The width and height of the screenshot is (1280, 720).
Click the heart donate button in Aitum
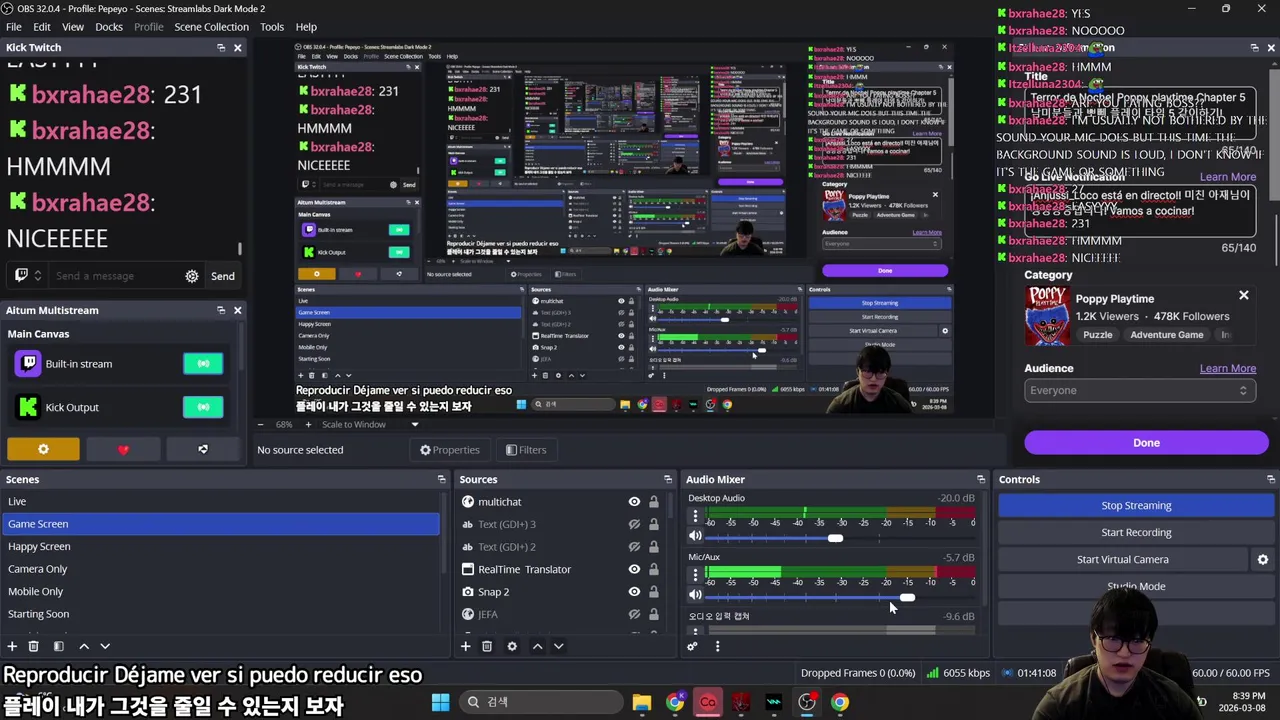(x=123, y=450)
